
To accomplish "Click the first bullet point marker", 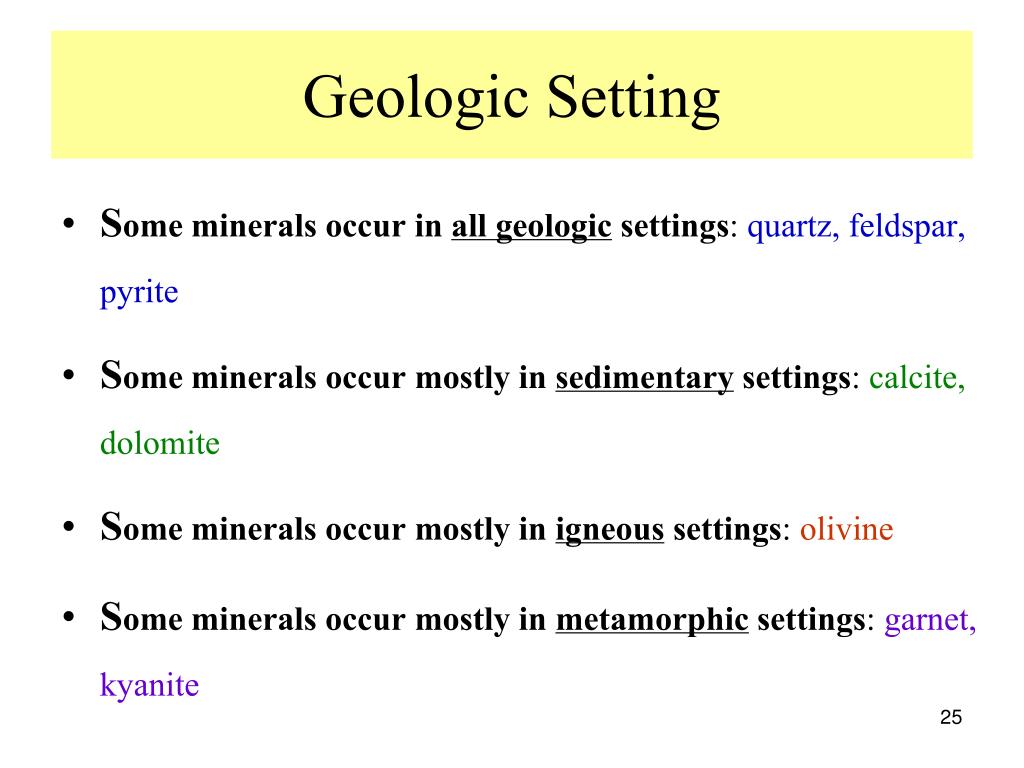I will [x=69, y=224].
